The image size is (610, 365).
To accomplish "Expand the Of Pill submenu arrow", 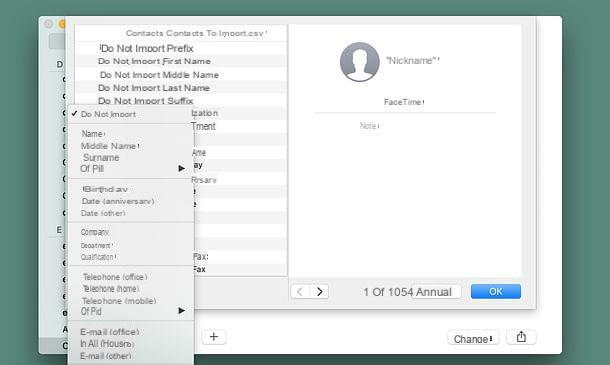I will [x=181, y=168].
